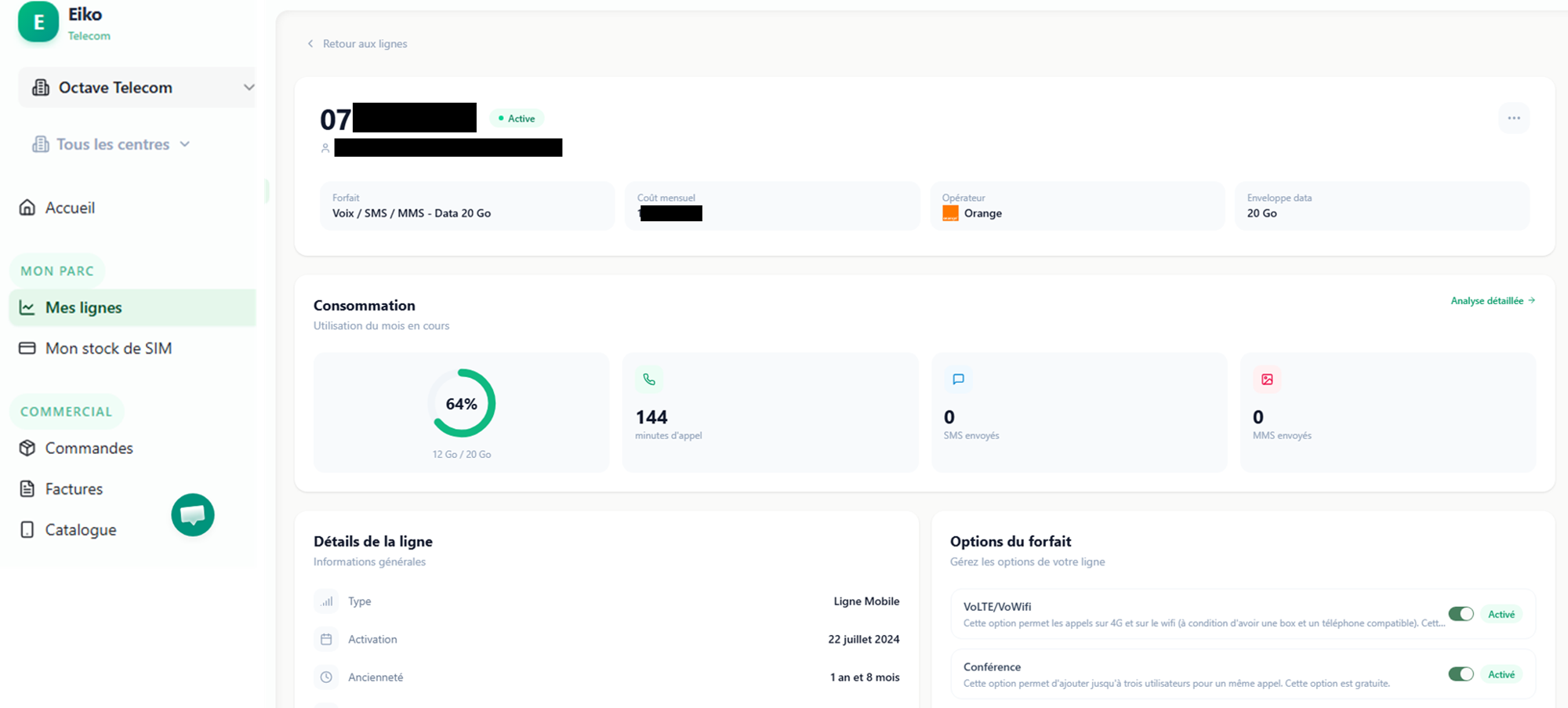Go to Accueil in the sidebar
1568x708 pixels.
(x=70, y=208)
